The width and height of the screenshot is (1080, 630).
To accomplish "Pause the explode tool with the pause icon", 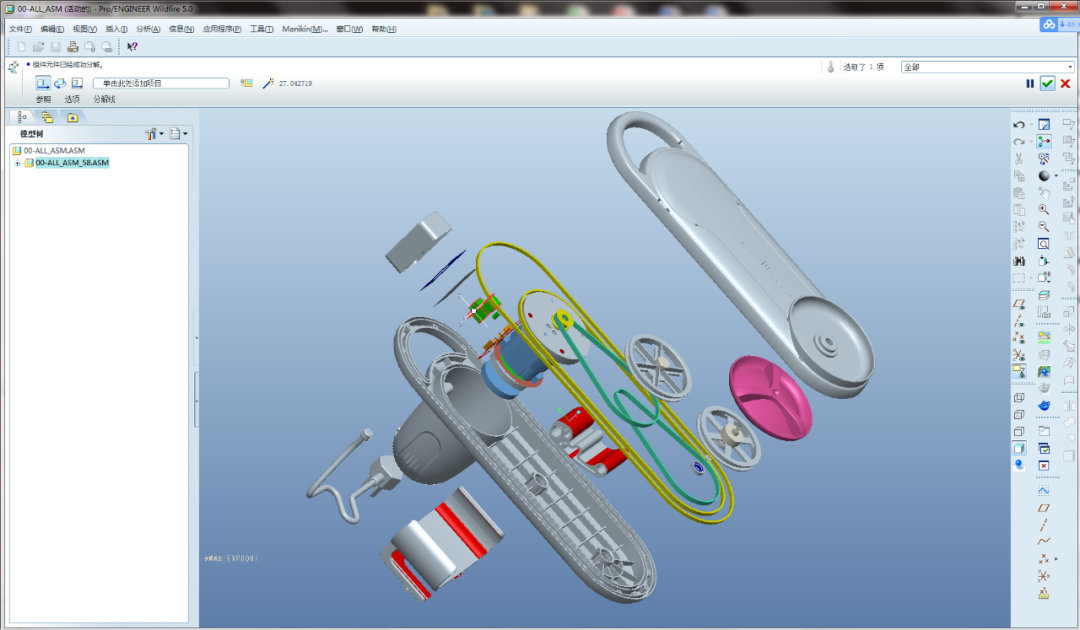I will click(x=1030, y=84).
